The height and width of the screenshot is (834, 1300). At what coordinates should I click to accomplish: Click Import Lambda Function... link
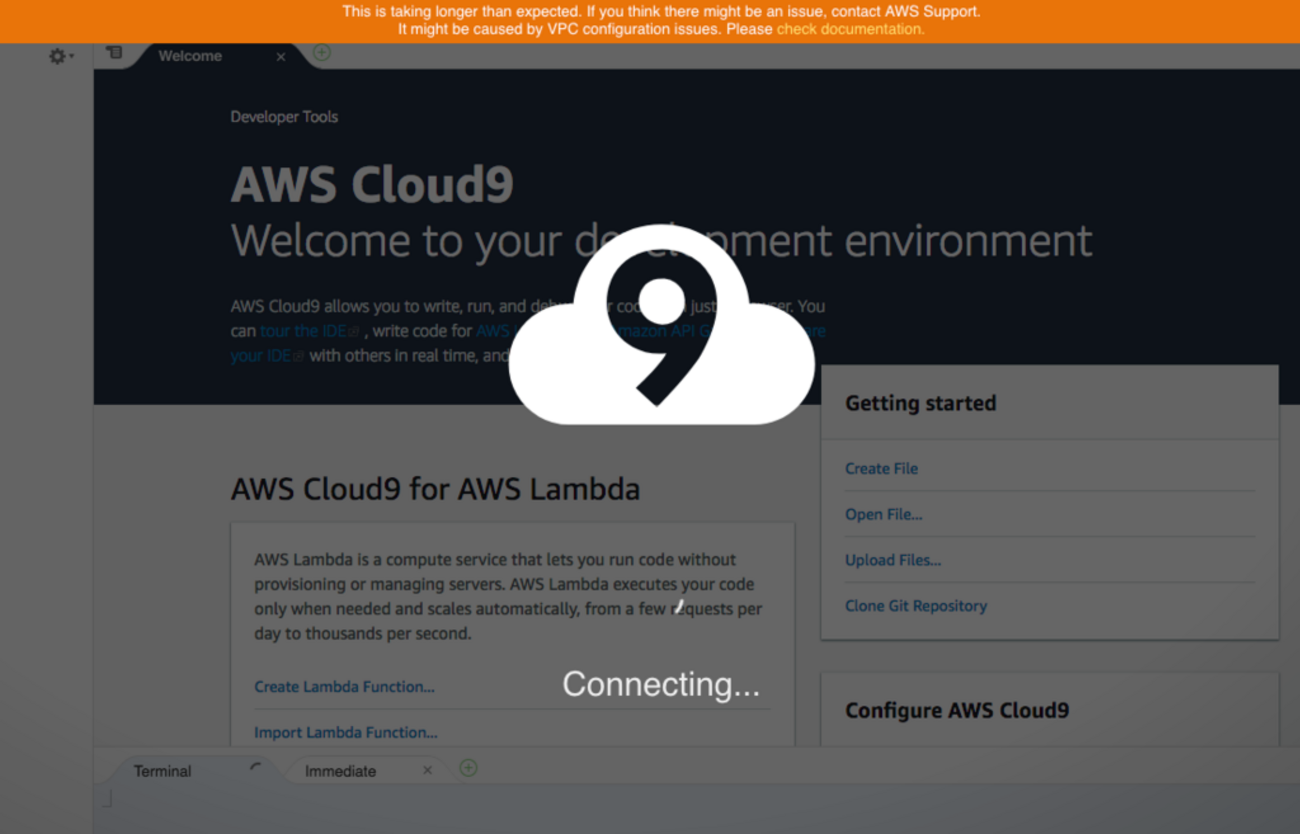(346, 733)
